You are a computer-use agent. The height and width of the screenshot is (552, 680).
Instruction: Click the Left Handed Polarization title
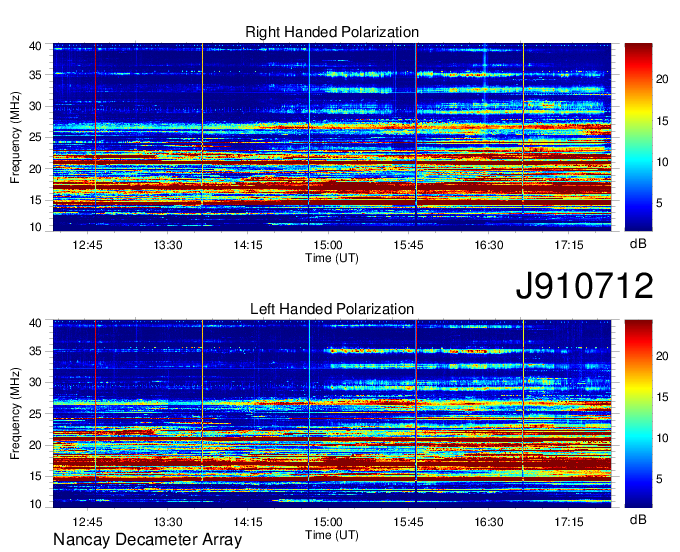pos(332,309)
